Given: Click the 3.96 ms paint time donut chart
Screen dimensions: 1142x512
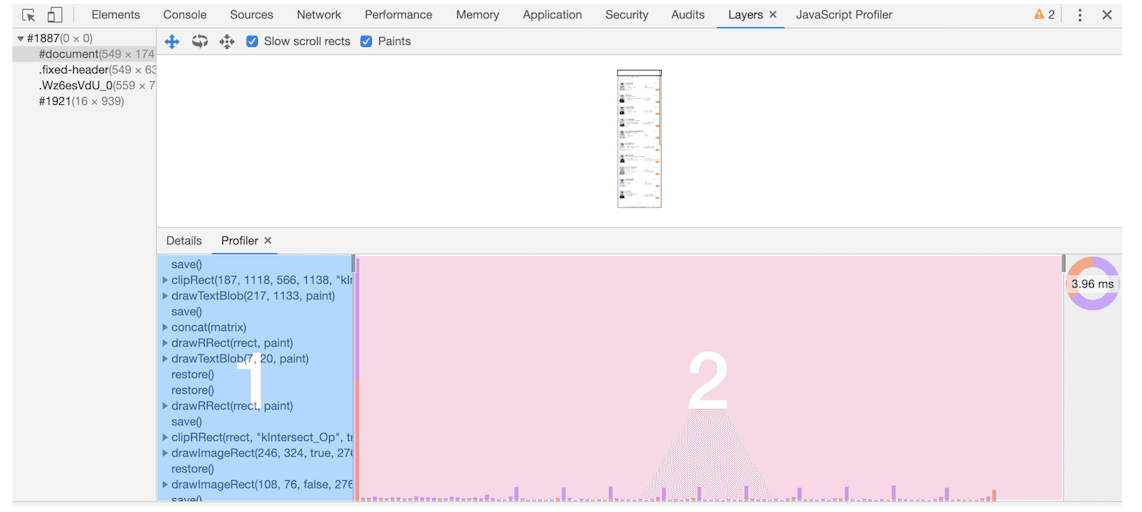Looking at the screenshot, I should 1092,284.
